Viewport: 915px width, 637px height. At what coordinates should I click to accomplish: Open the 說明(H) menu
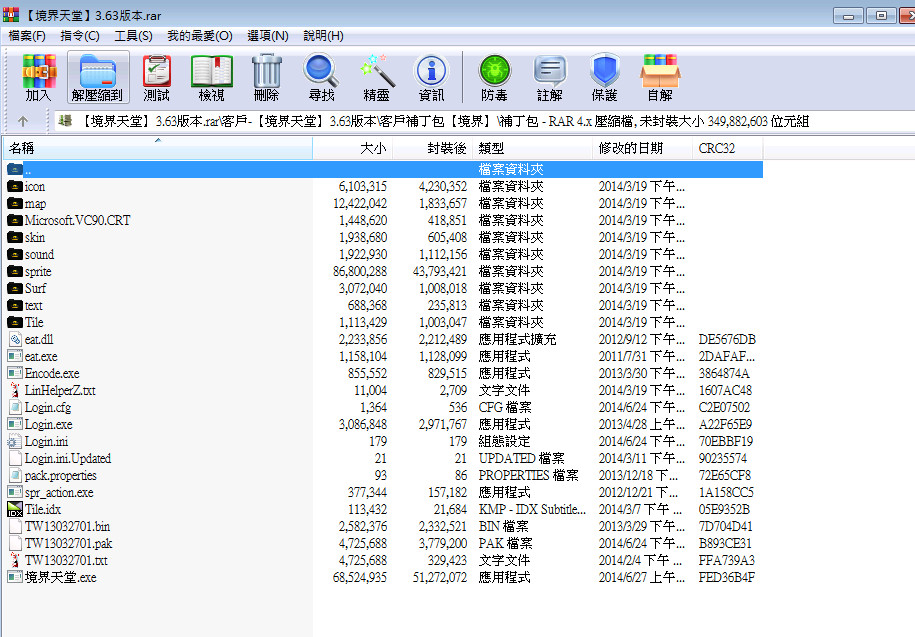point(323,36)
